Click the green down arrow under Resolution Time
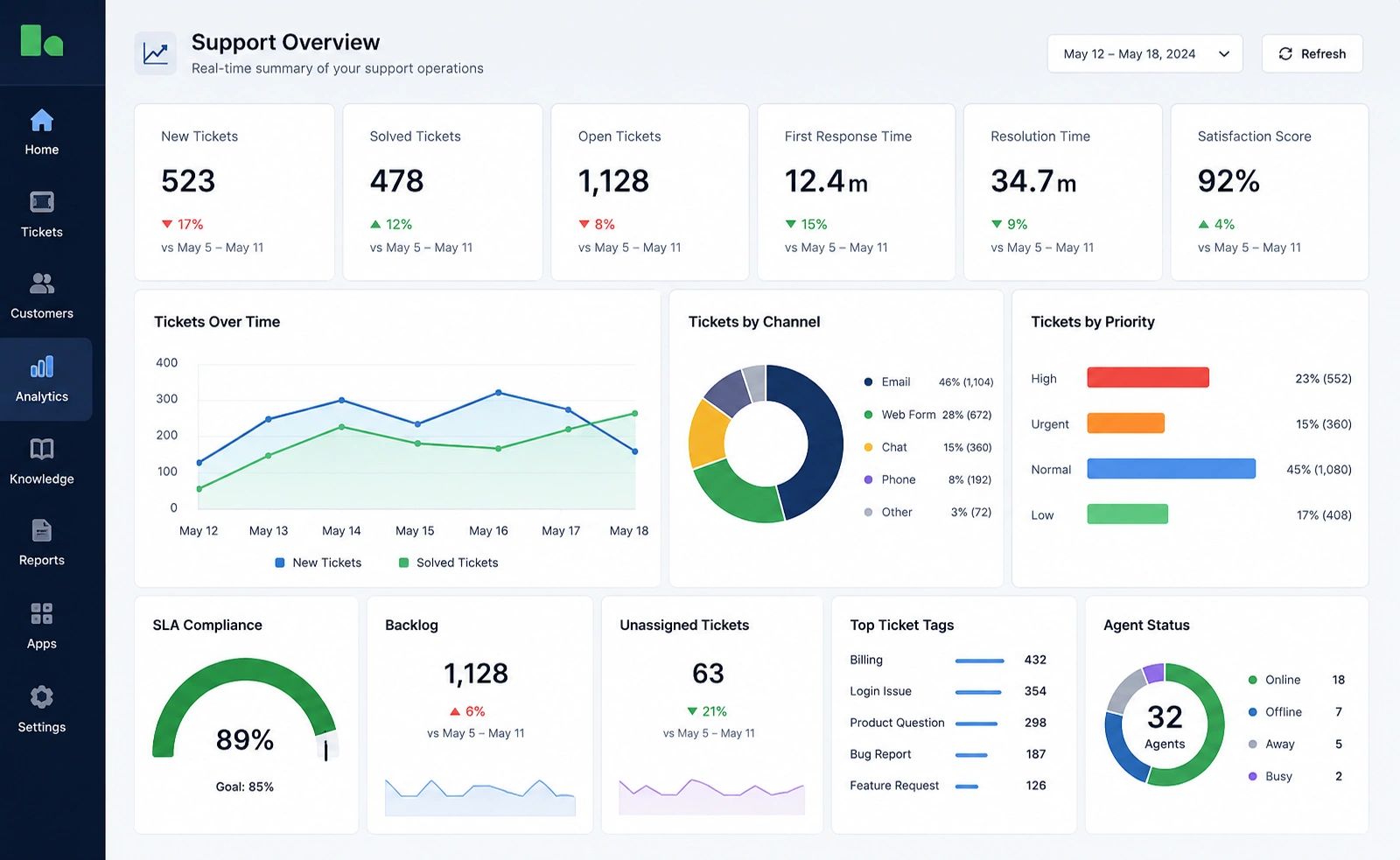1400x860 pixels. coord(997,224)
